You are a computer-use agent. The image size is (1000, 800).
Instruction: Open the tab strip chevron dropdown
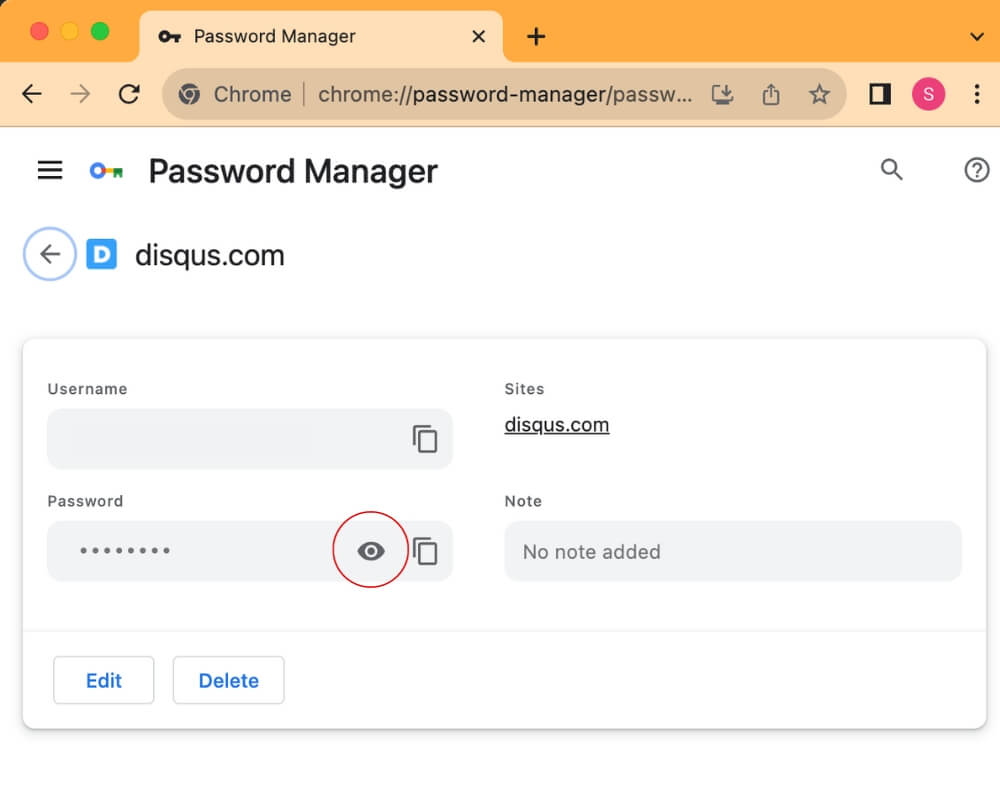974,36
